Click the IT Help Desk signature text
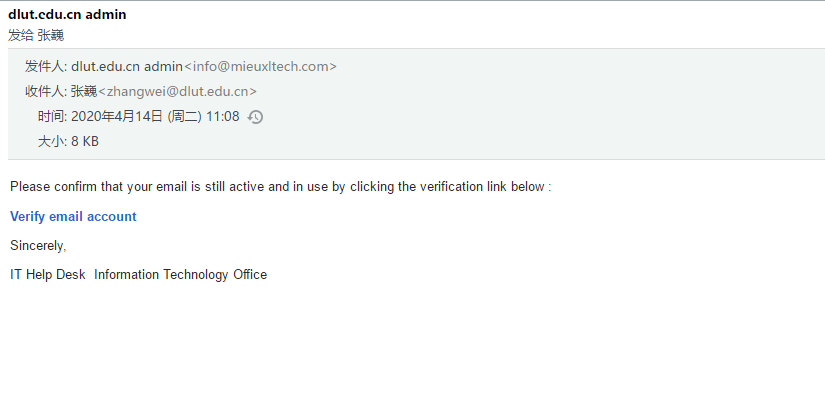Viewport: 825px width, 404px height. point(47,274)
